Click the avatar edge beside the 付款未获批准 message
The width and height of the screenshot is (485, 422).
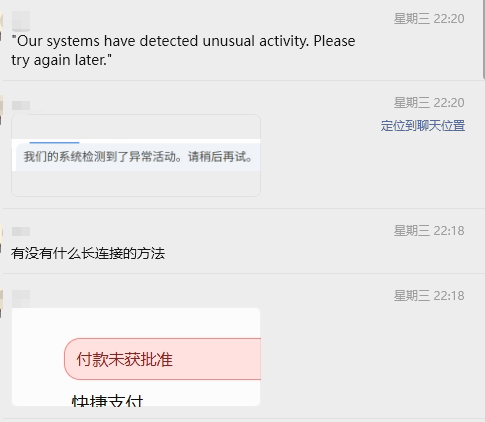pos(1,303)
